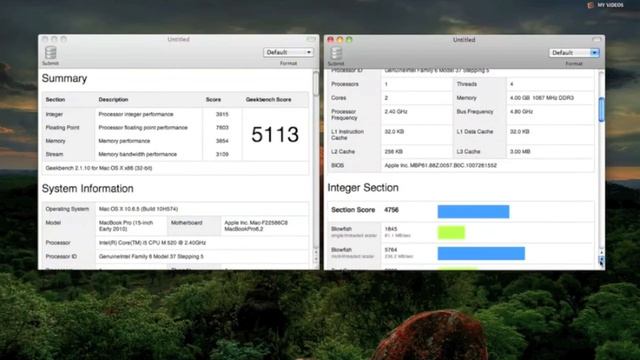Click Intel Core i5 CPU processor value
Viewport: 640px width, 360px height.
152,243
